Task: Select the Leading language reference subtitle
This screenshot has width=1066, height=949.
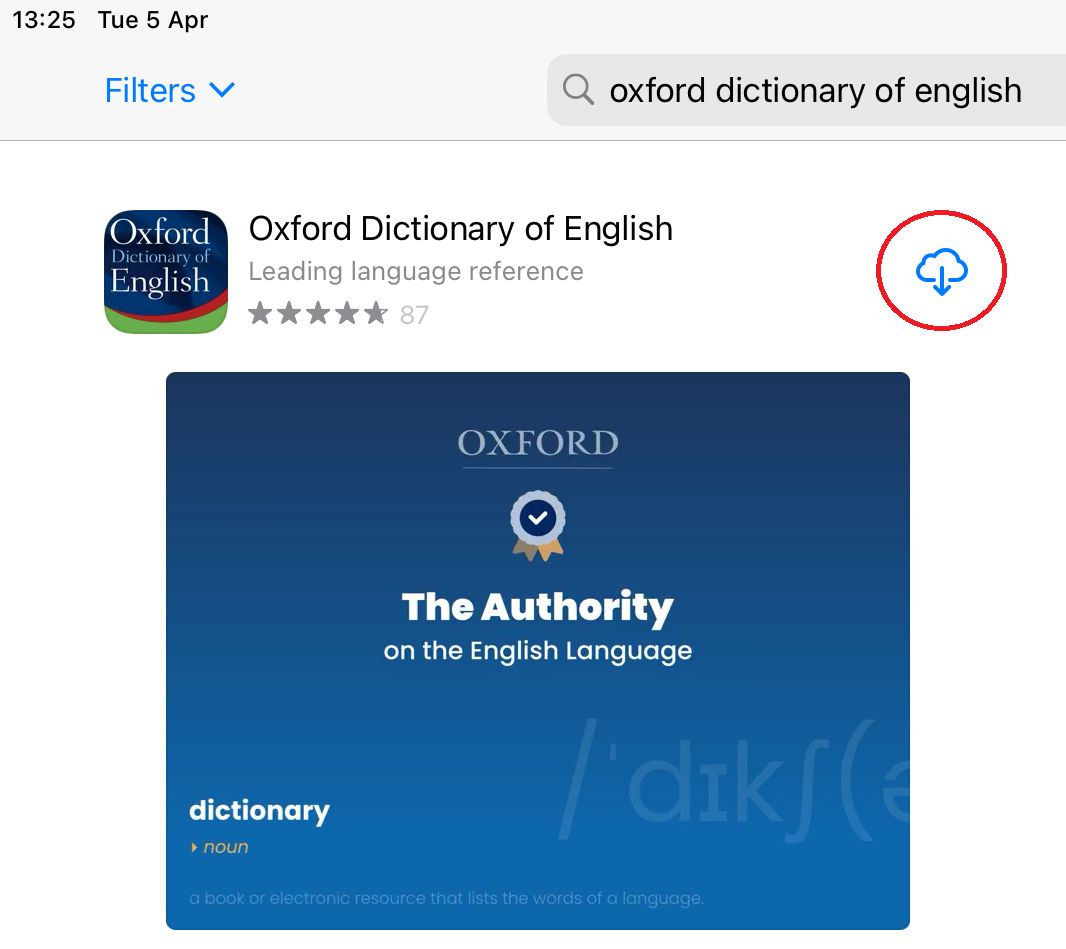Action: (x=416, y=271)
